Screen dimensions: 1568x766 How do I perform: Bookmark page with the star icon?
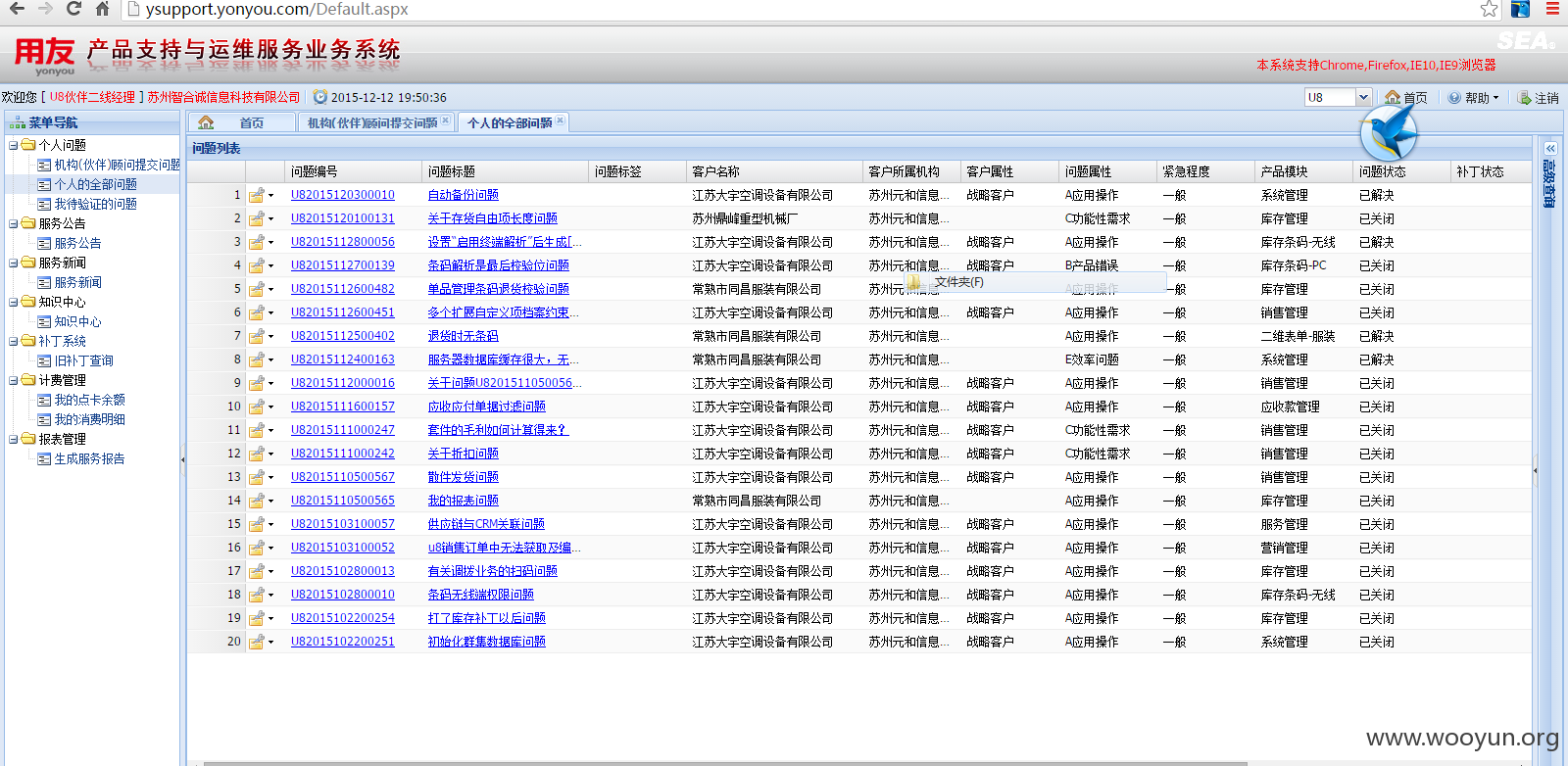tap(1490, 9)
